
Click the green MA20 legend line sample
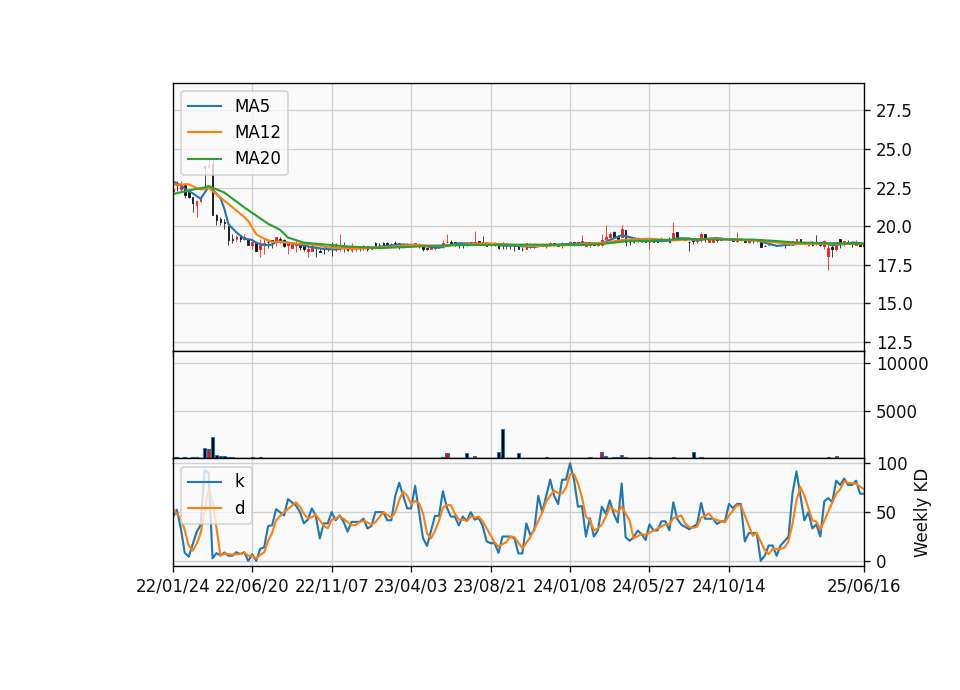coord(204,159)
